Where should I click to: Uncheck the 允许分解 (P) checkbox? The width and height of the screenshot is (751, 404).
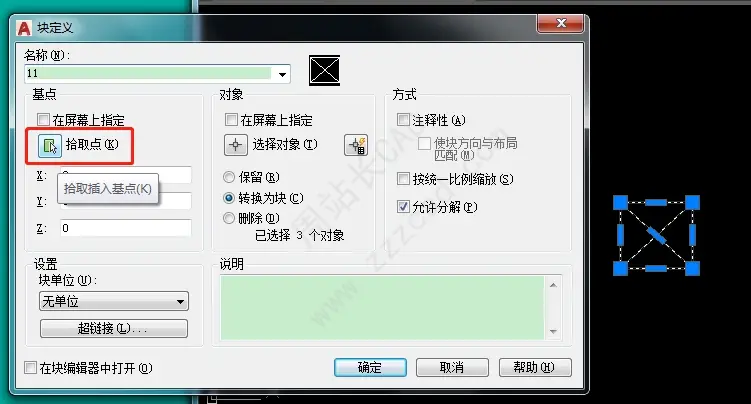403,206
